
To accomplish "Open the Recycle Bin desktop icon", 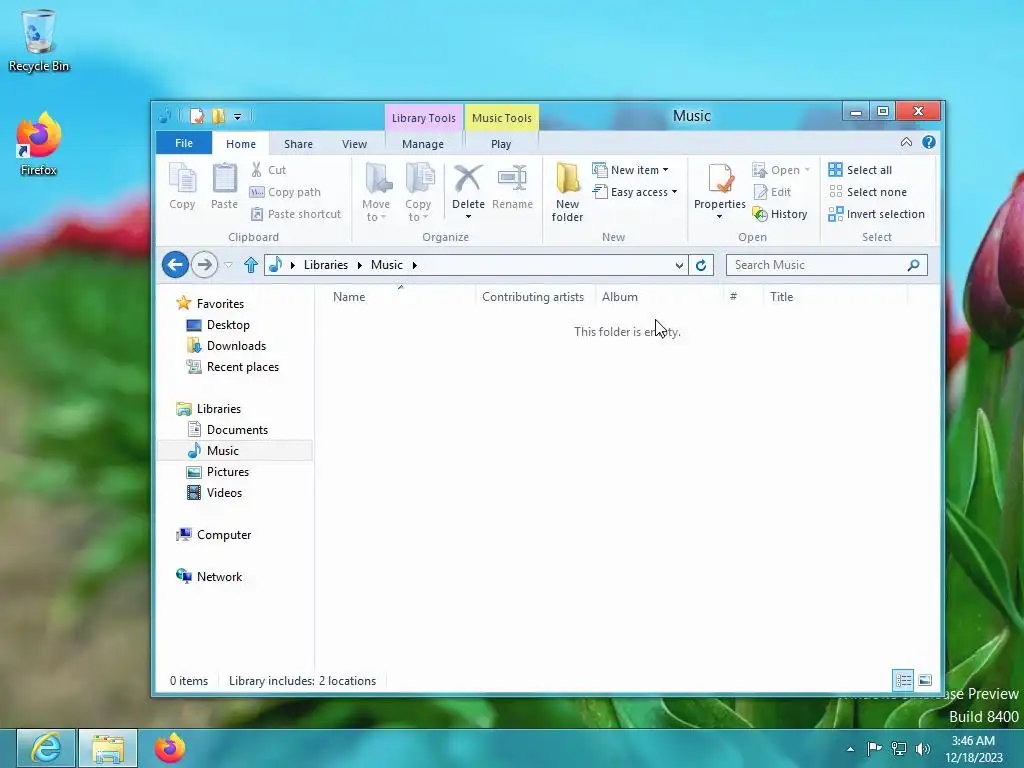I will click(39, 40).
